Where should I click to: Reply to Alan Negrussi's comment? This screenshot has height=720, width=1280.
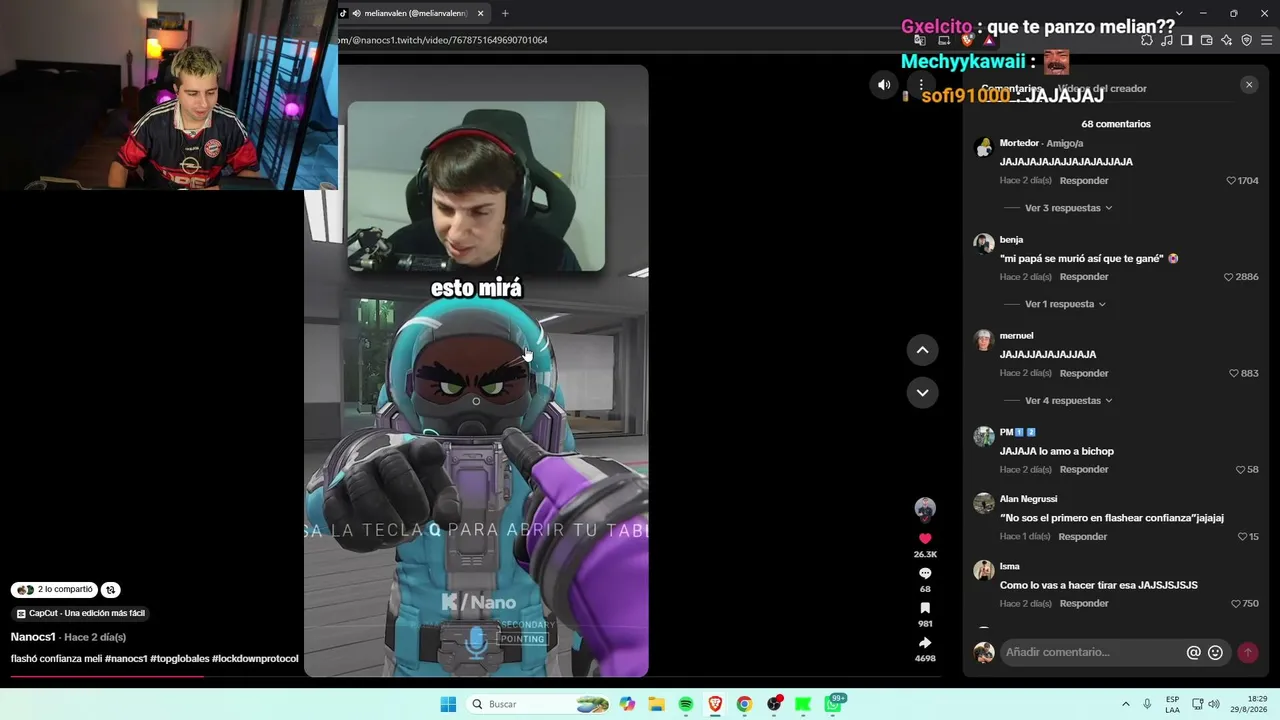coord(1083,537)
